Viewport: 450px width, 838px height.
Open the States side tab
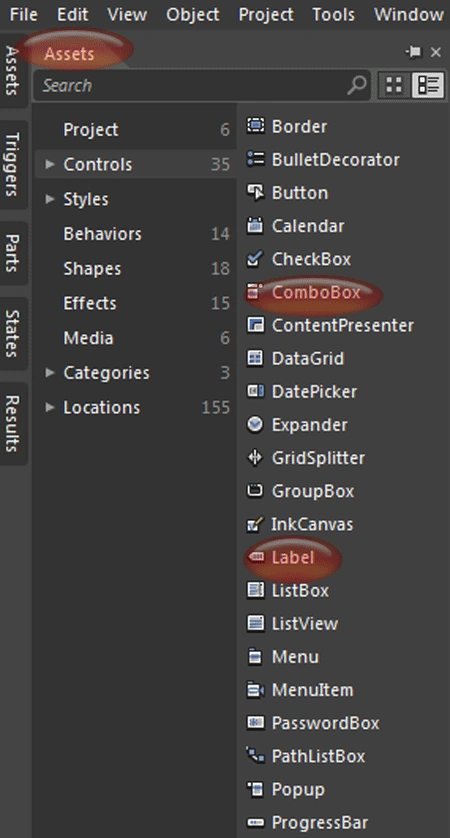coord(12,334)
